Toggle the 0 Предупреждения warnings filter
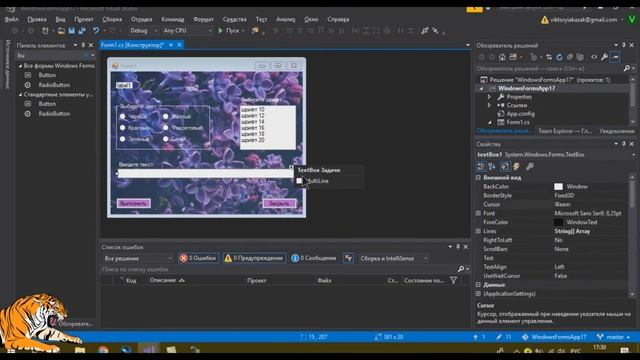Image resolution: width=640 pixels, height=360 pixels. tap(254, 258)
